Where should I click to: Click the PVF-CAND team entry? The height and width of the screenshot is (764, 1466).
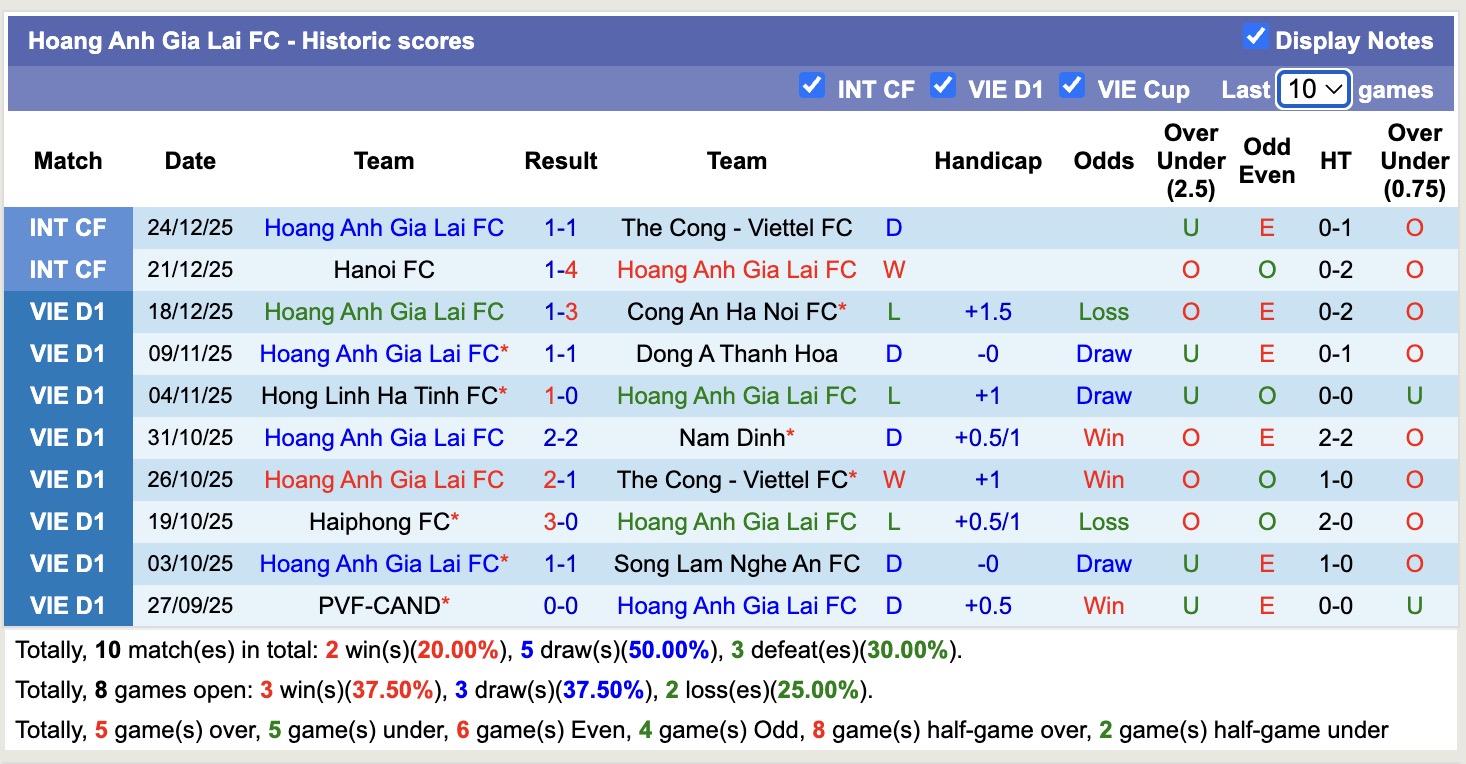tap(379, 605)
